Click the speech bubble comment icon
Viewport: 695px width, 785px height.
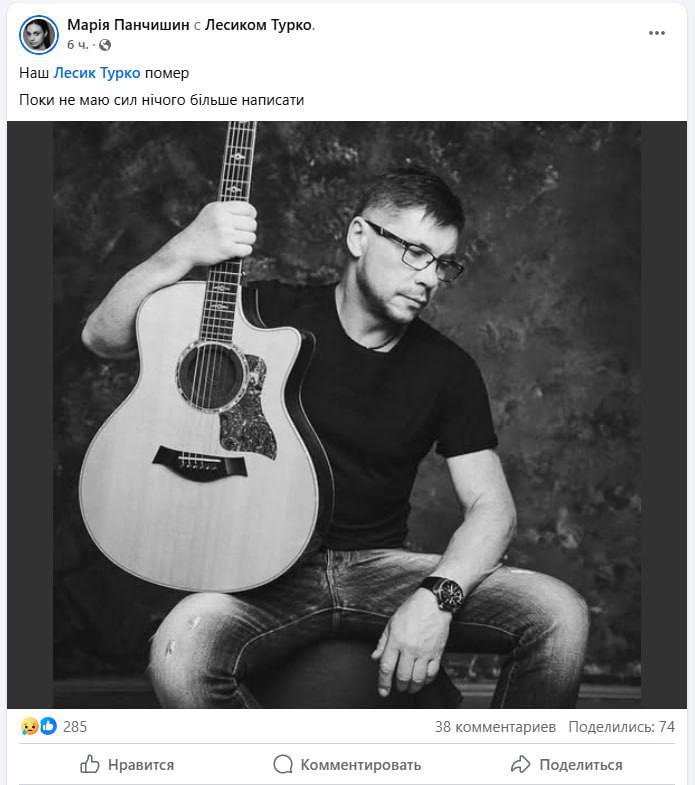tap(283, 764)
